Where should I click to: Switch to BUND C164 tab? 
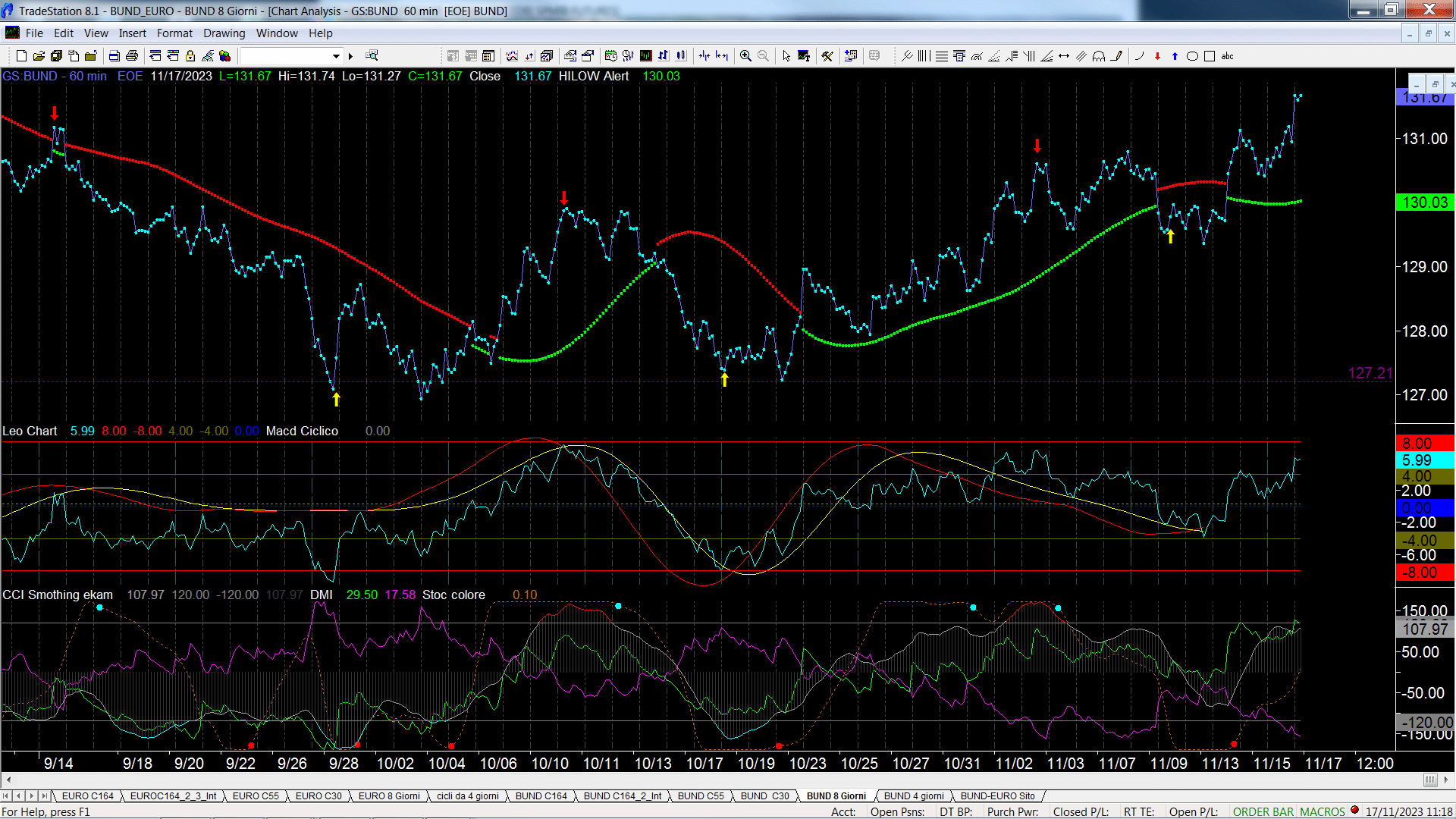click(x=541, y=796)
